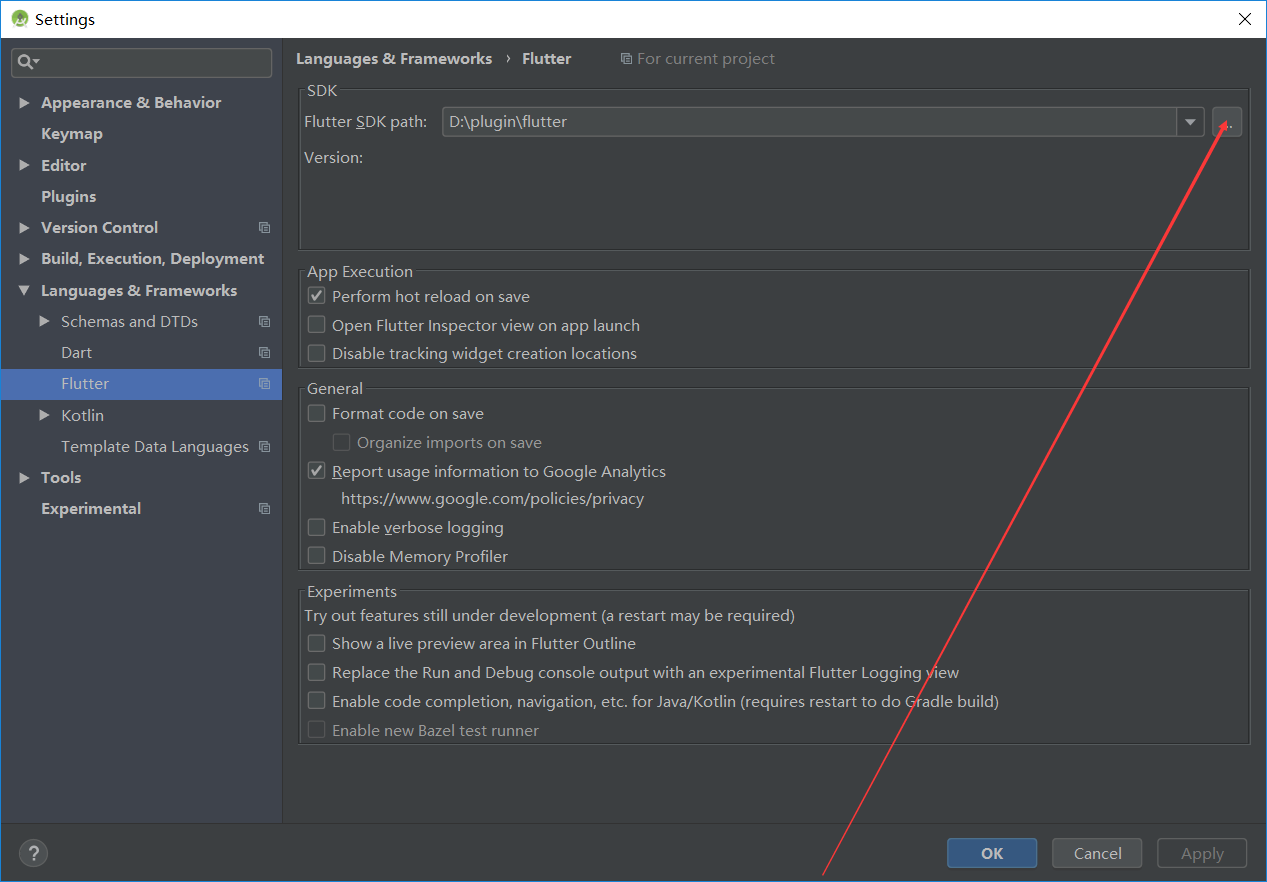Focus the settings search box
Viewport: 1267px width, 882px height.
tap(142, 62)
